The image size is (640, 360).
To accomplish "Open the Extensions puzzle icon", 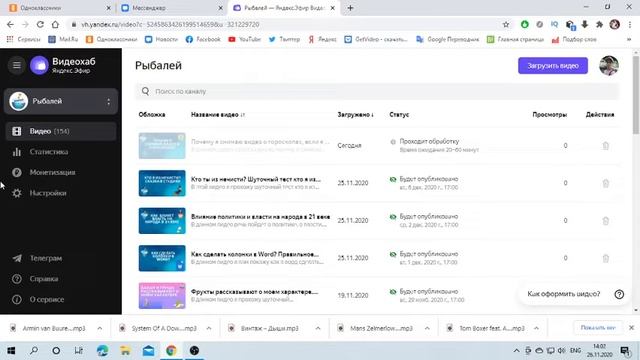I will [x=599, y=24].
